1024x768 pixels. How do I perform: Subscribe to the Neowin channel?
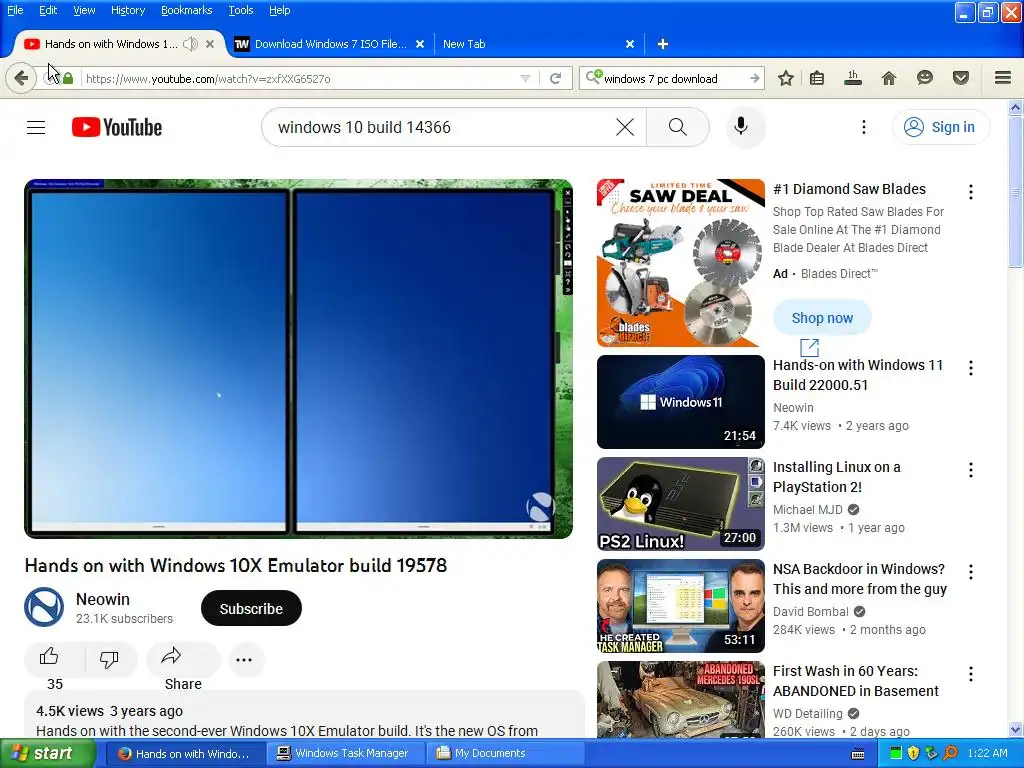tap(251, 609)
